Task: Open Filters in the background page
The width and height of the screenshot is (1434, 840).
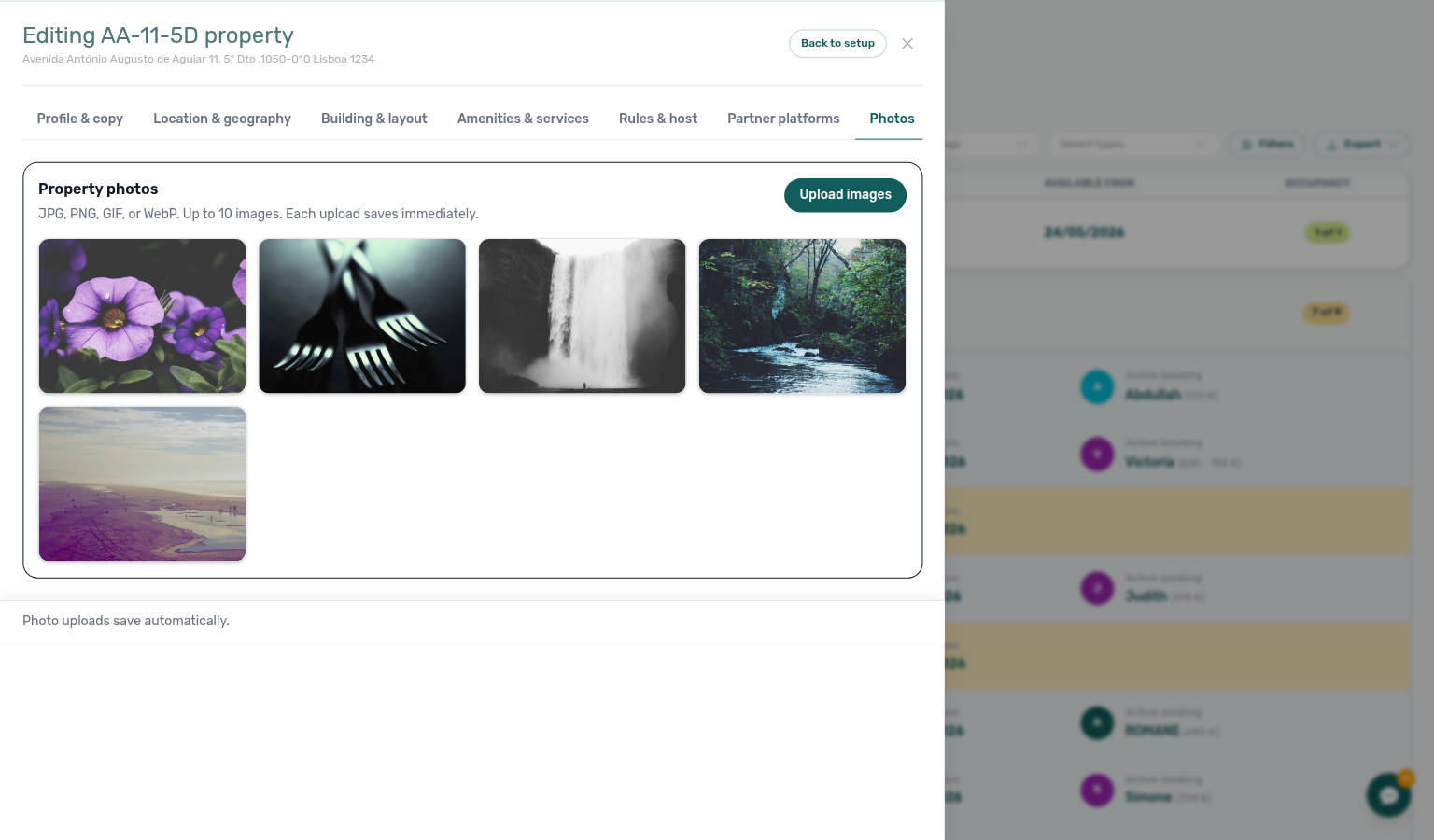Action: point(1268,144)
